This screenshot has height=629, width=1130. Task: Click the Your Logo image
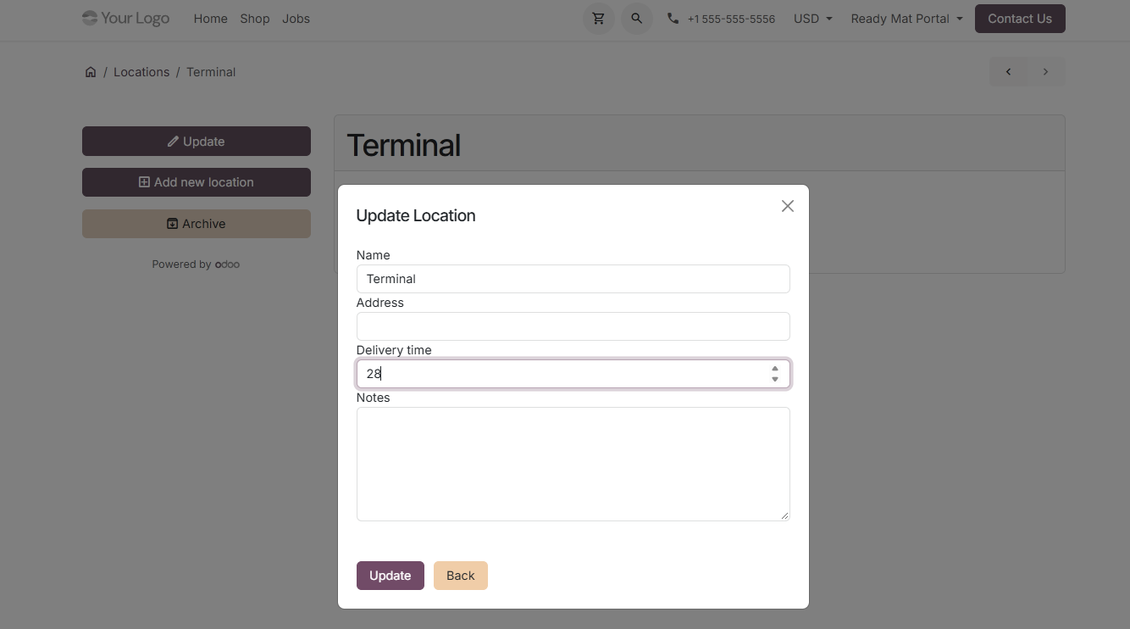pyautogui.click(x=126, y=19)
